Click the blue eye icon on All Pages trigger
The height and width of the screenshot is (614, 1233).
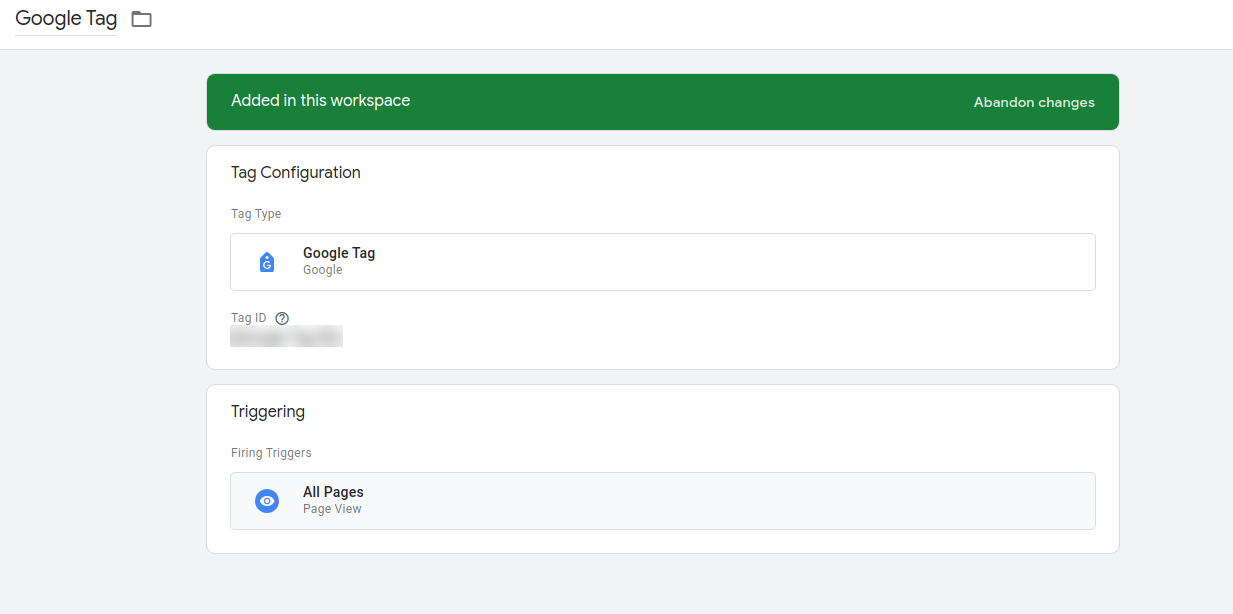(266, 500)
